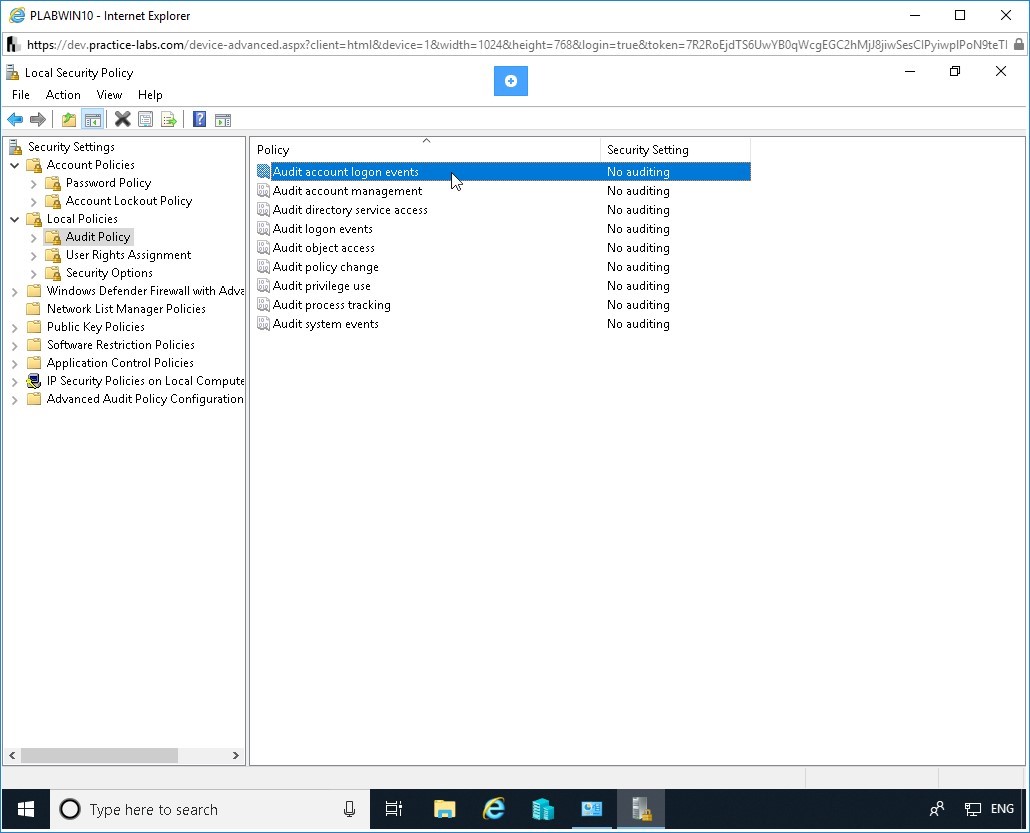
Task: Toggle the Show/Hide Action Pane icon
Action: (223, 120)
